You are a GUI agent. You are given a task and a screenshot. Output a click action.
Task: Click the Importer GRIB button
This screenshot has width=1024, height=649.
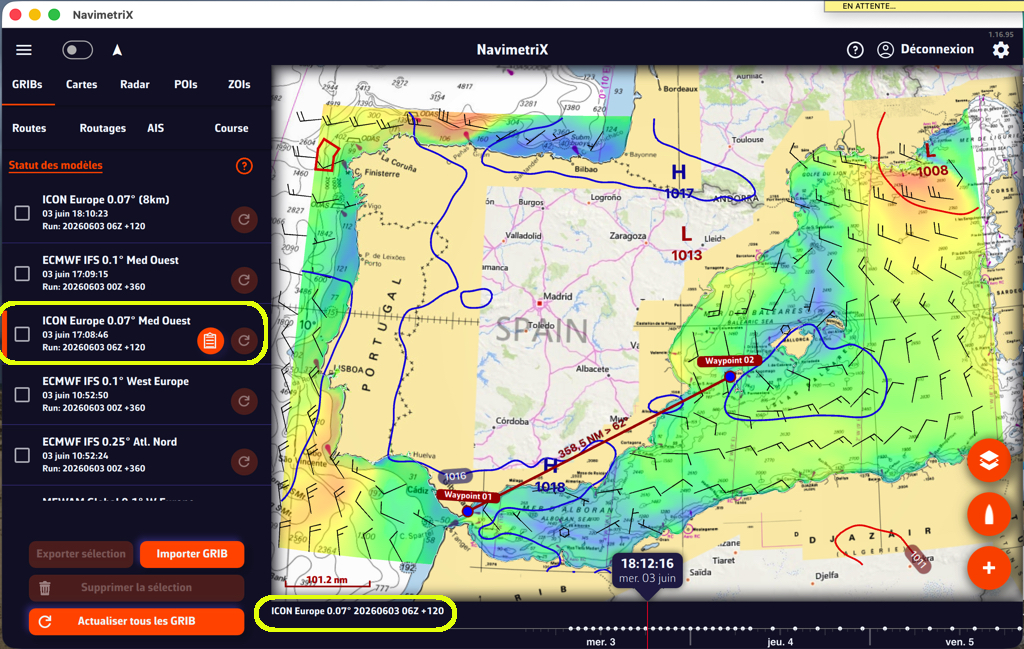[192, 554]
